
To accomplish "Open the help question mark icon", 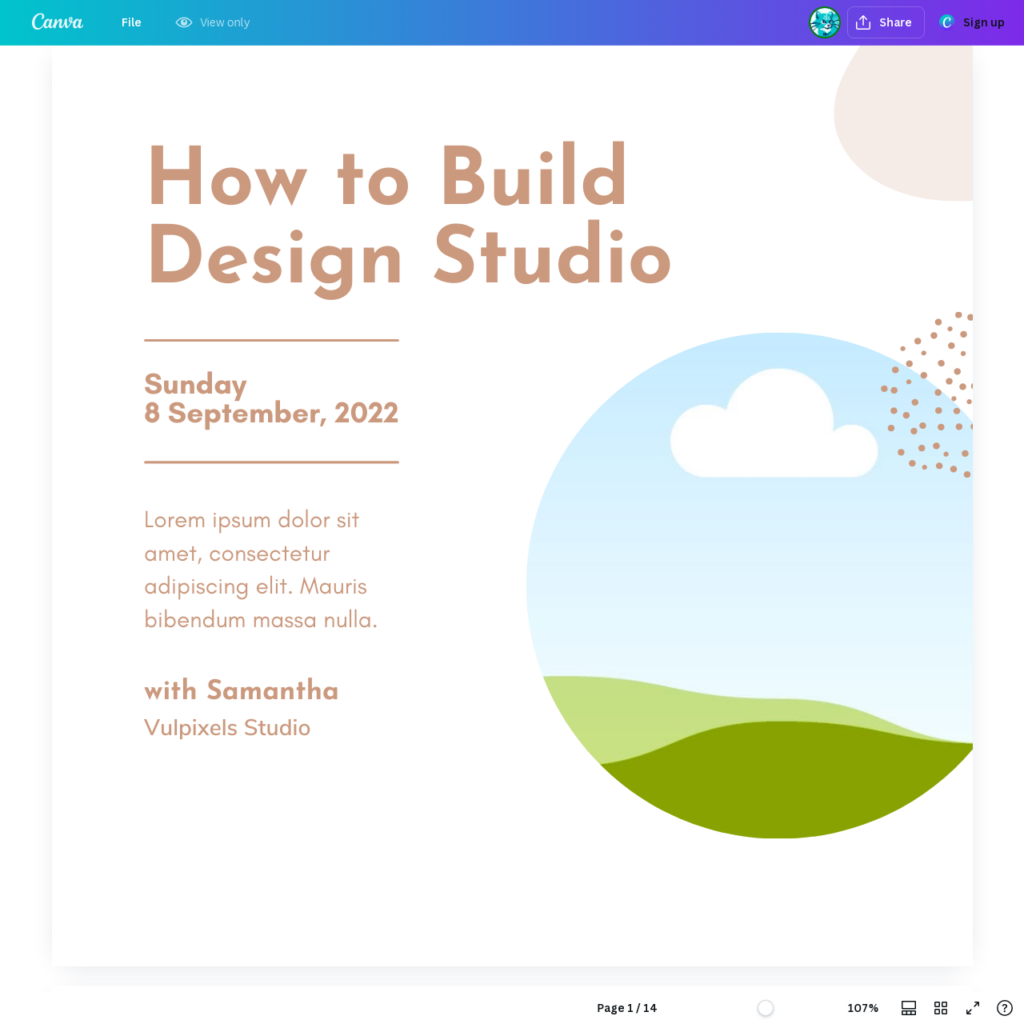I will tap(1004, 1008).
